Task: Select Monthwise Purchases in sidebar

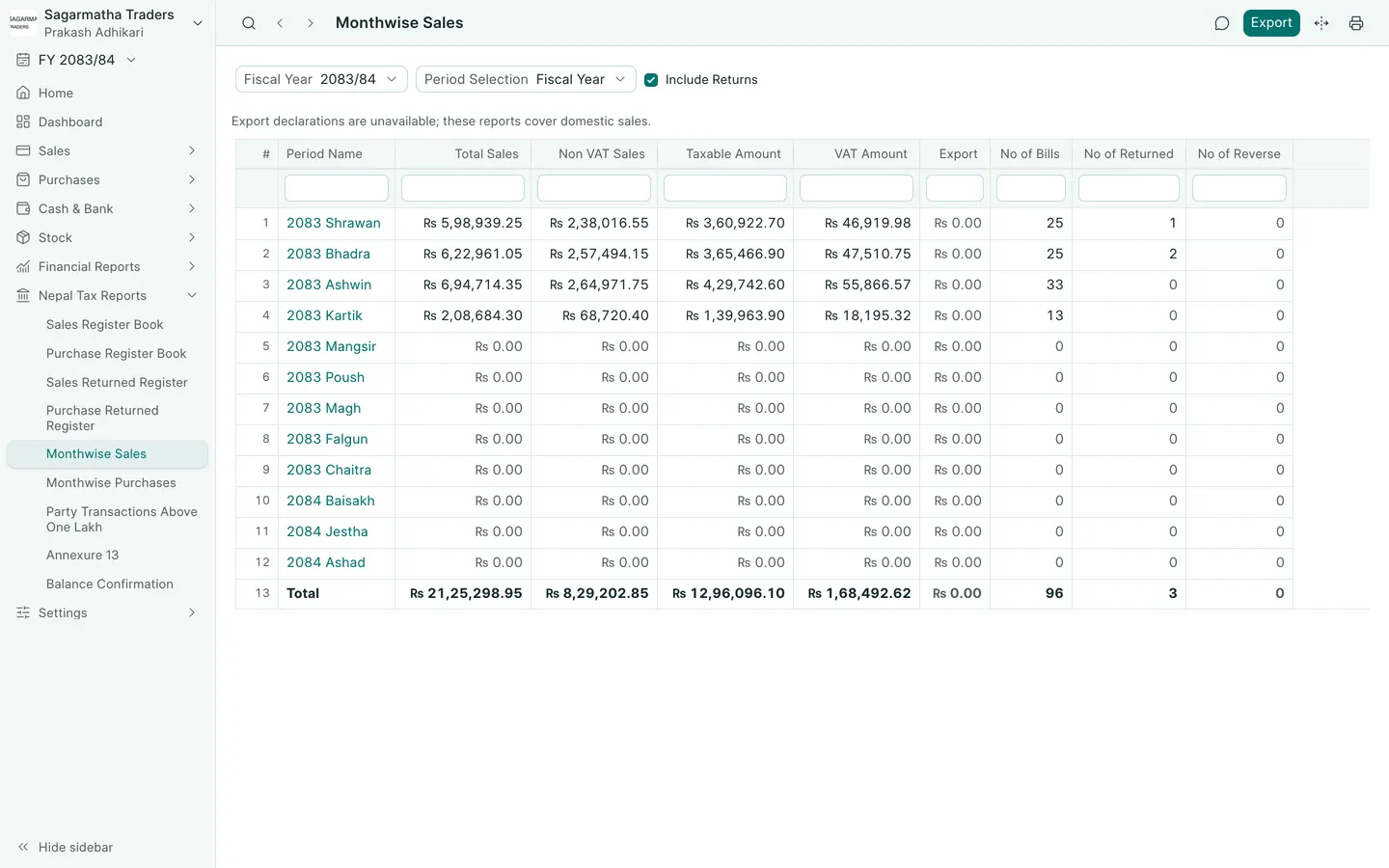Action: [111, 483]
